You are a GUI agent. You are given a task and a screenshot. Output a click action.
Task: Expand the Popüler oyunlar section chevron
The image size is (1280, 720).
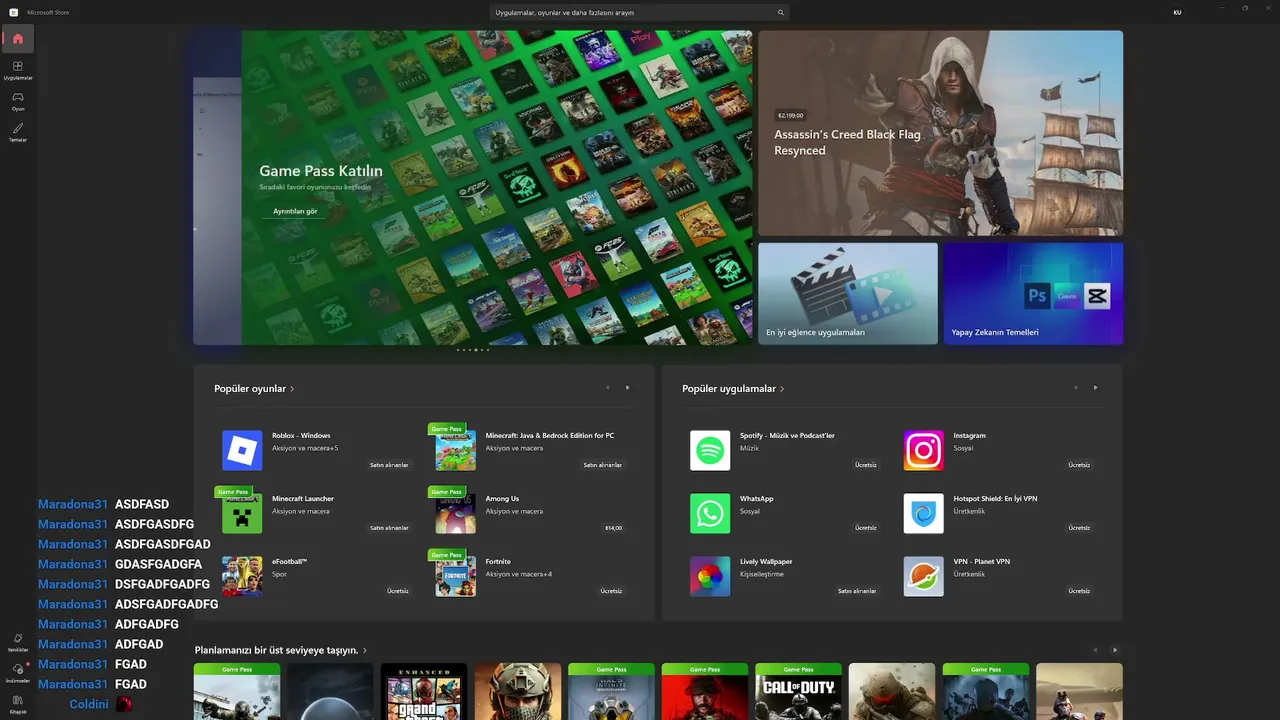[x=292, y=389]
